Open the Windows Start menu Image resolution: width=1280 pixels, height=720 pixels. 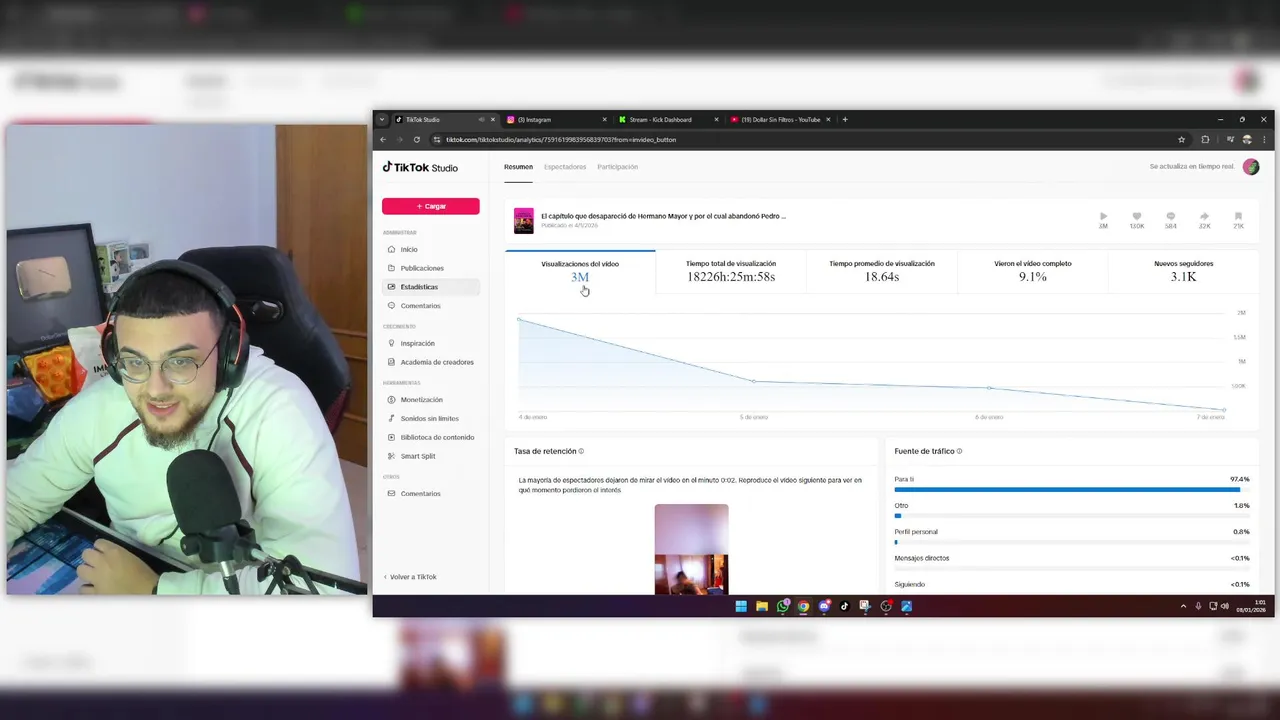pos(741,606)
